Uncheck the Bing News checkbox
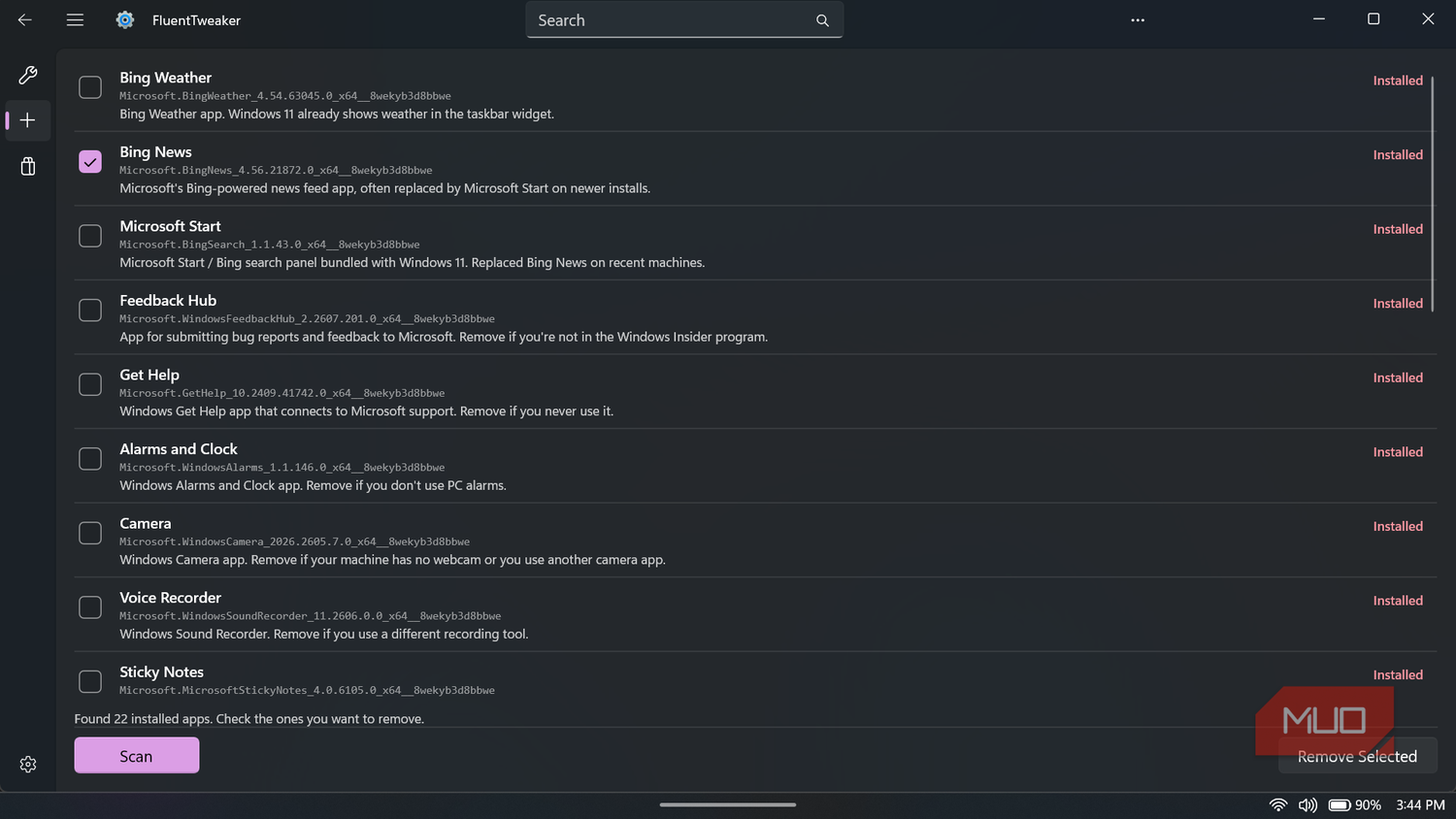 [x=90, y=161]
